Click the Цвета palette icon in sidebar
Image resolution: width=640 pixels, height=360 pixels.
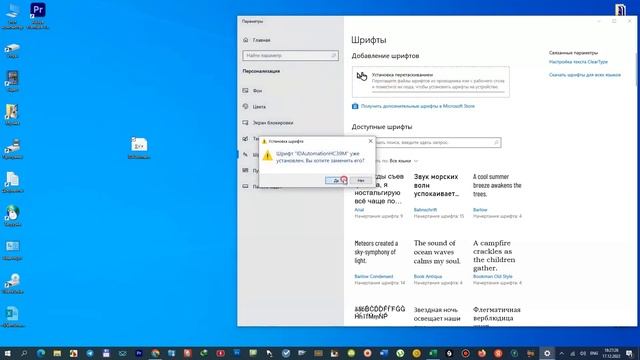pyautogui.click(x=245, y=107)
